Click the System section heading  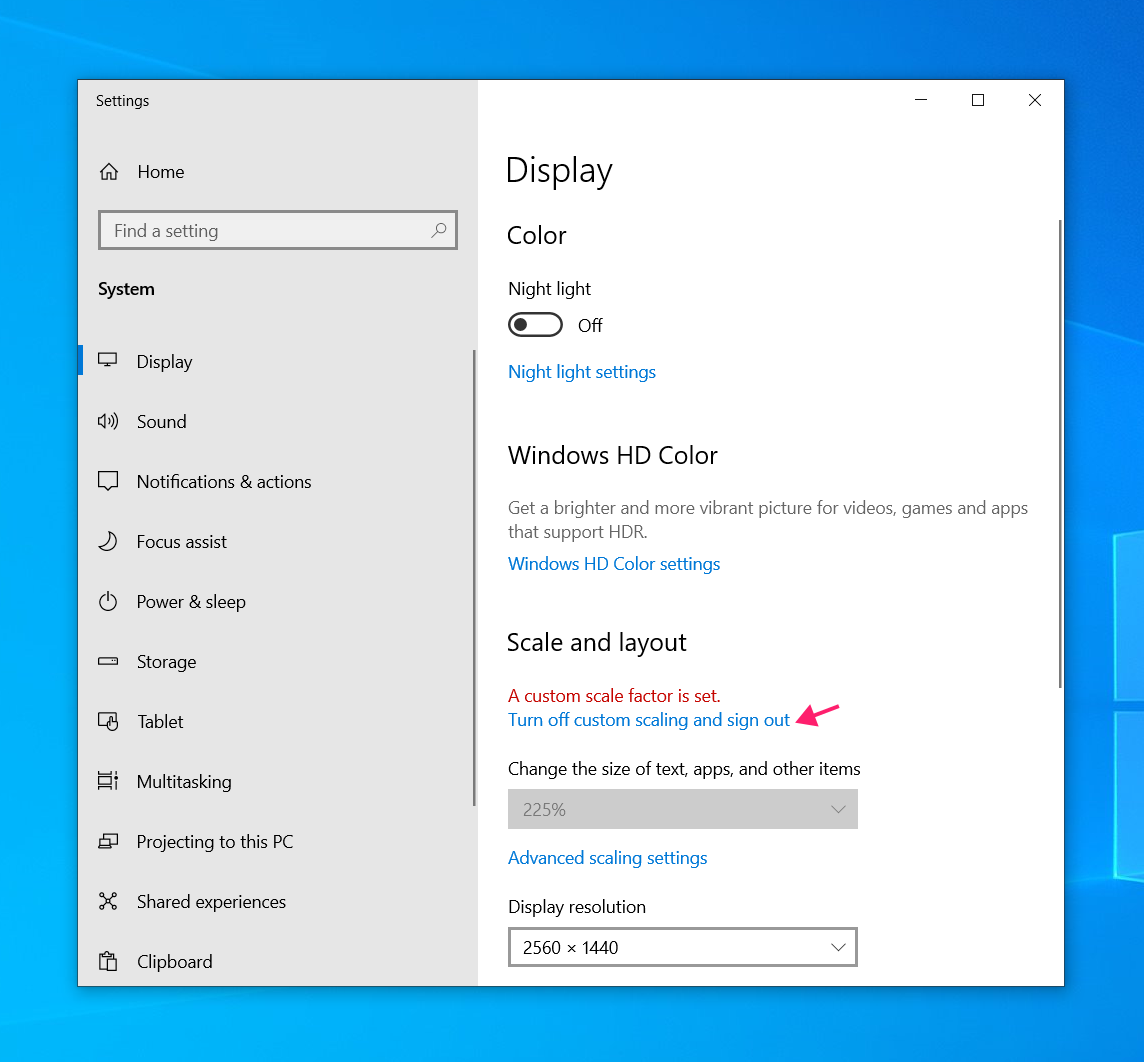point(126,289)
